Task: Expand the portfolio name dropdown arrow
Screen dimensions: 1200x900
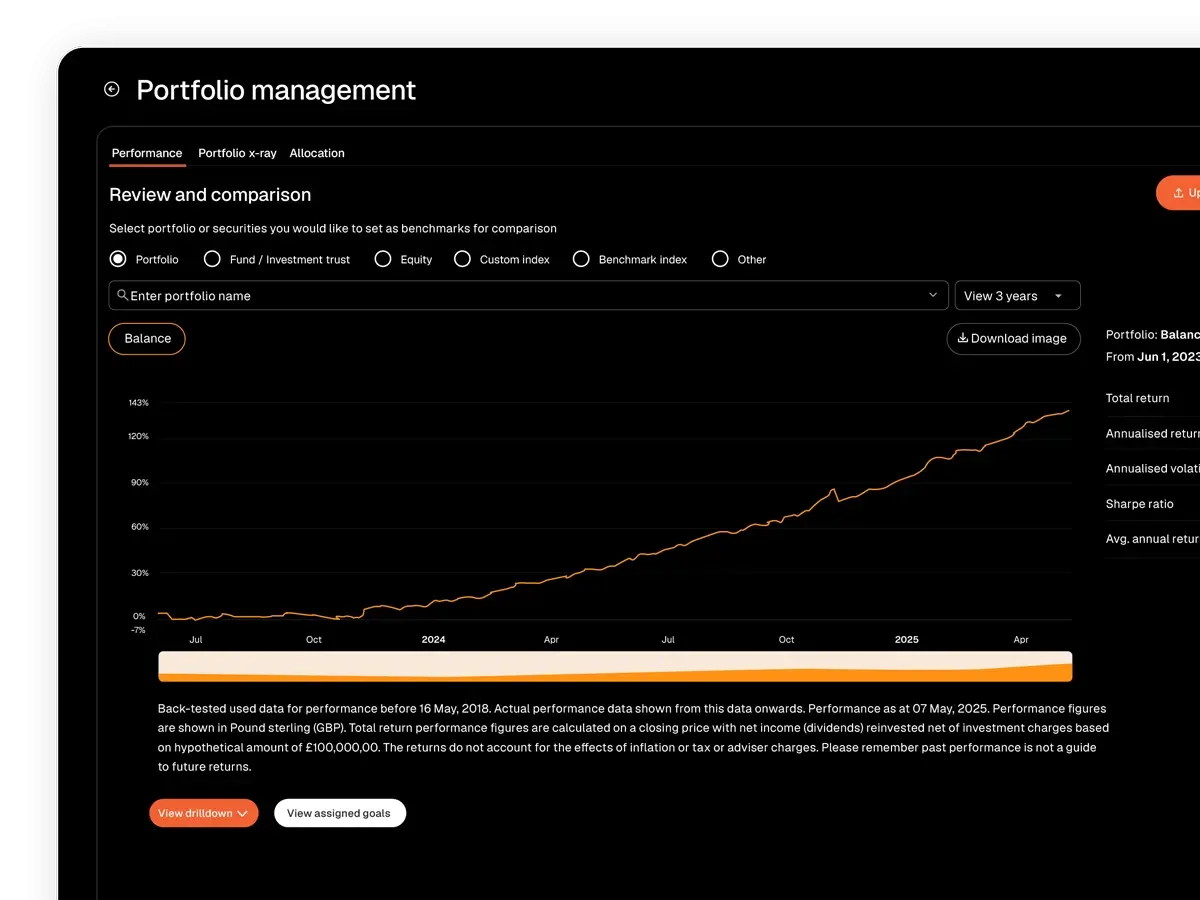Action: 933,295
